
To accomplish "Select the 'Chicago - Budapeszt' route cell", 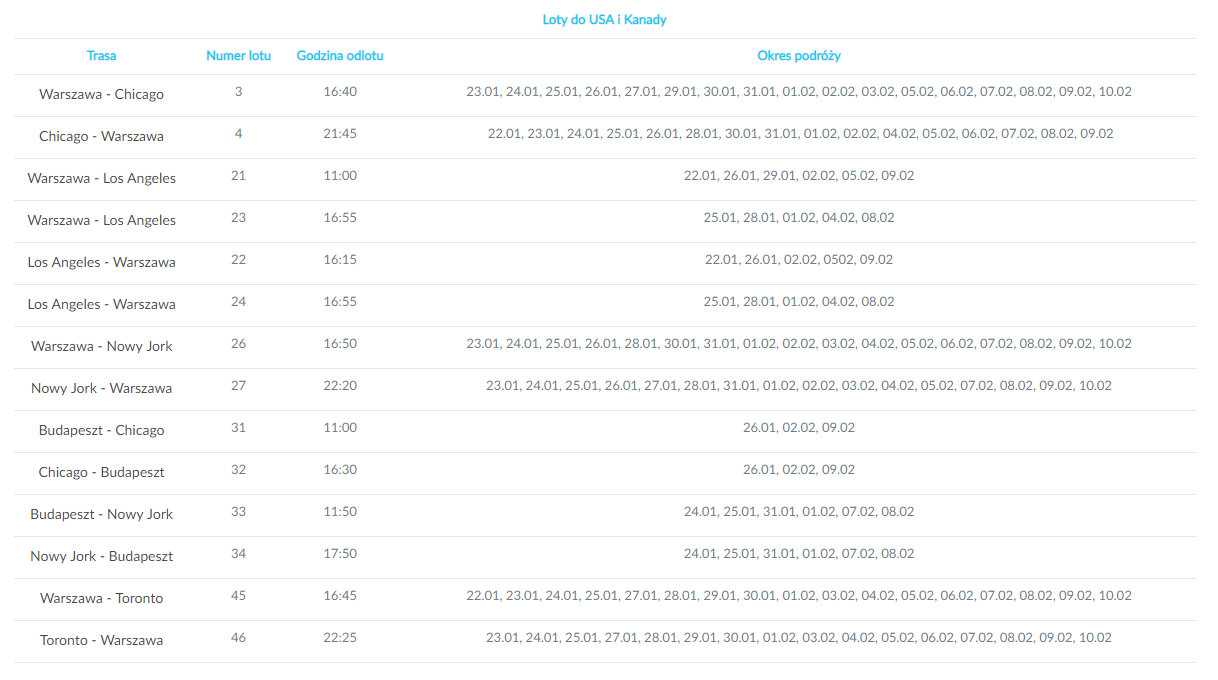I will tap(101, 472).
